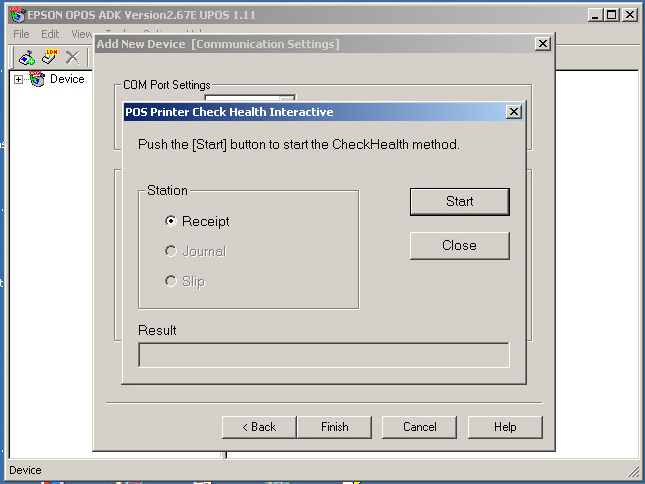Click the Device node printer icon in tree
This screenshot has height=484, width=645.
[37, 79]
